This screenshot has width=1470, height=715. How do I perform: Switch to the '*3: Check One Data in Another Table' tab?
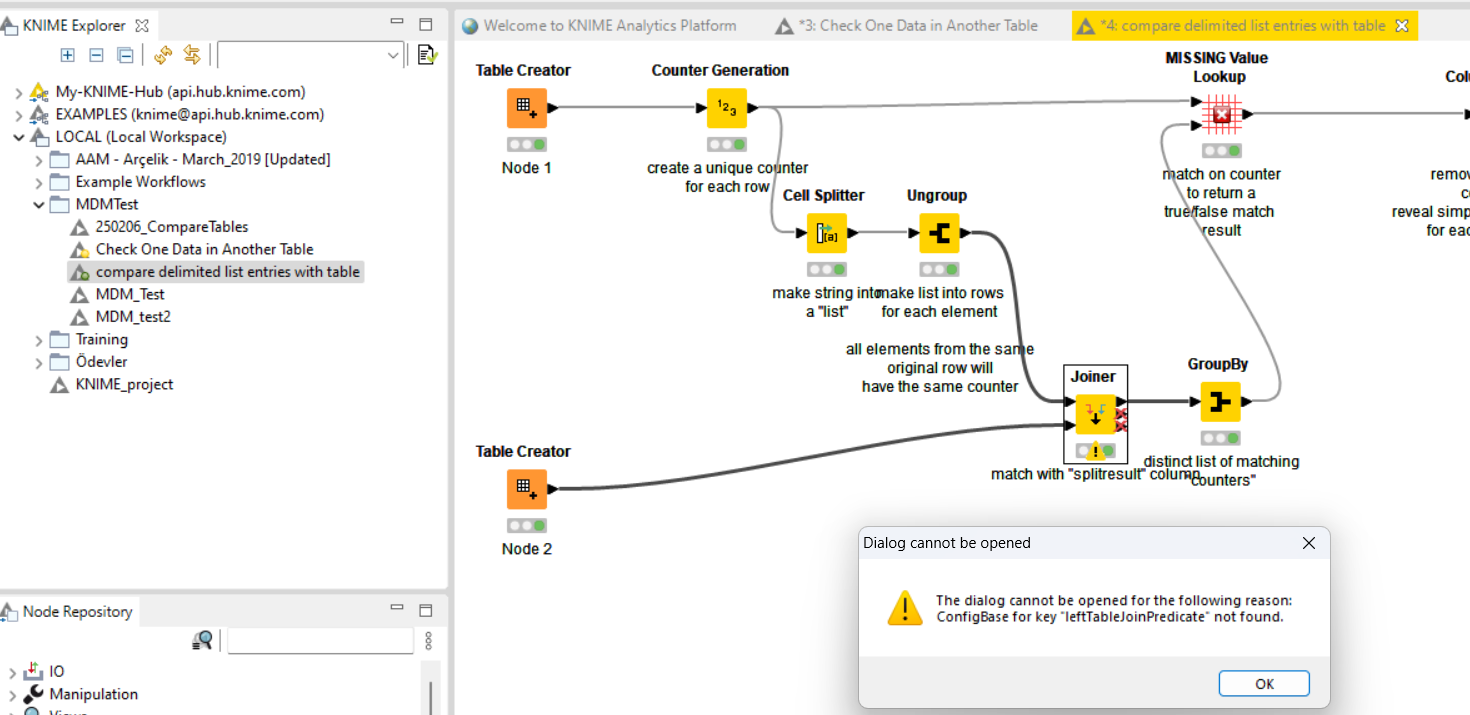tap(907, 26)
